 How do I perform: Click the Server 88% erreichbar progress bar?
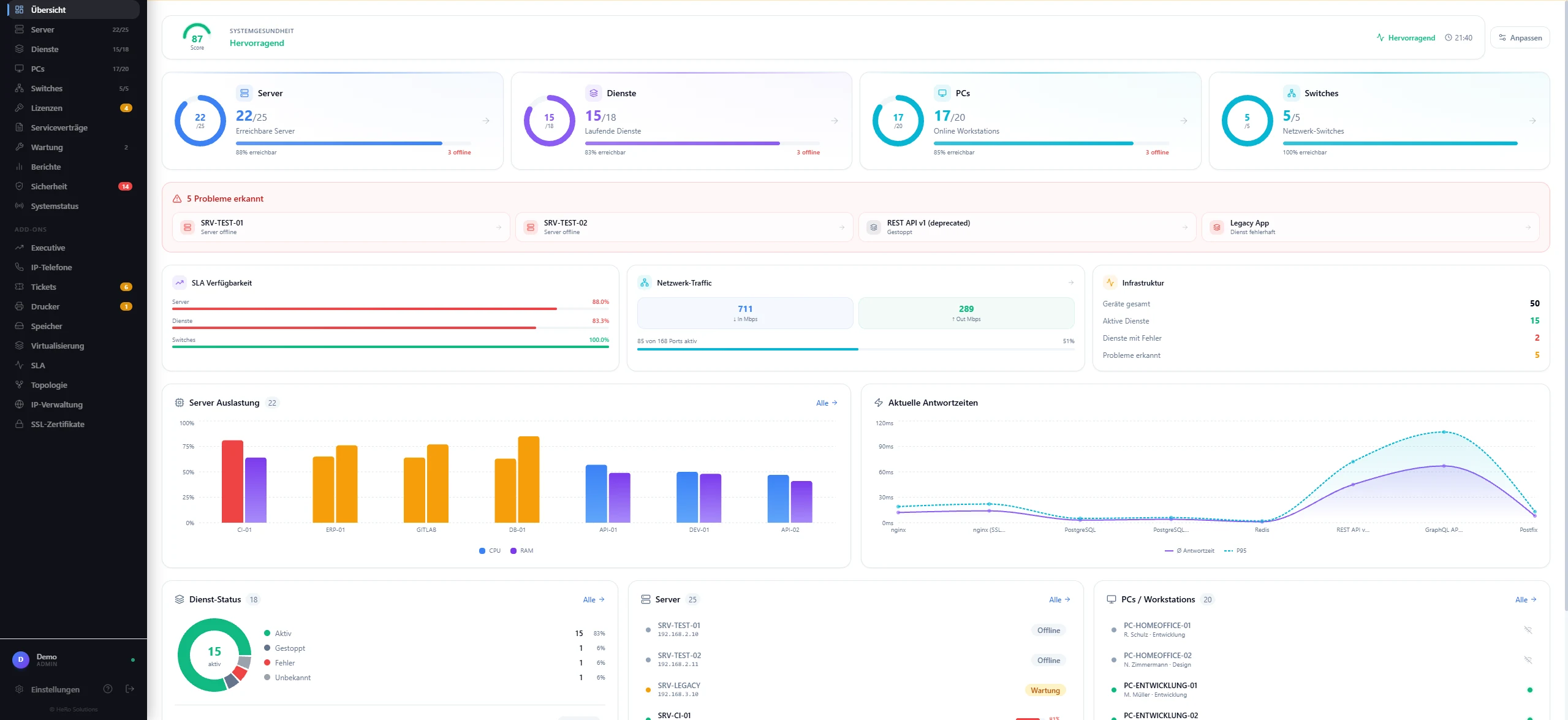pos(354,143)
